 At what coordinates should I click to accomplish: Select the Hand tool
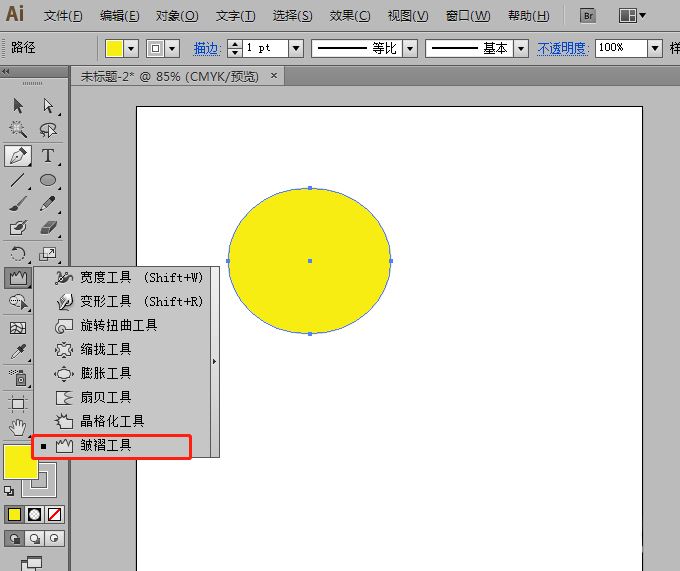click(x=18, y=427)
